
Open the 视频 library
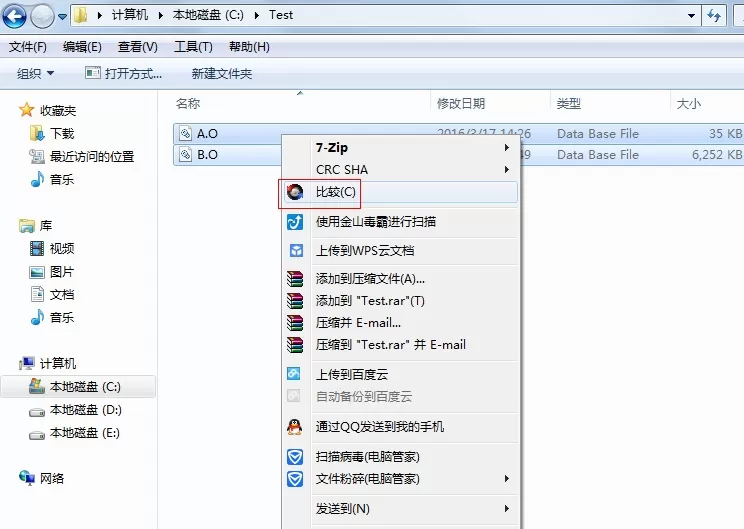click(x=52, y=248)
